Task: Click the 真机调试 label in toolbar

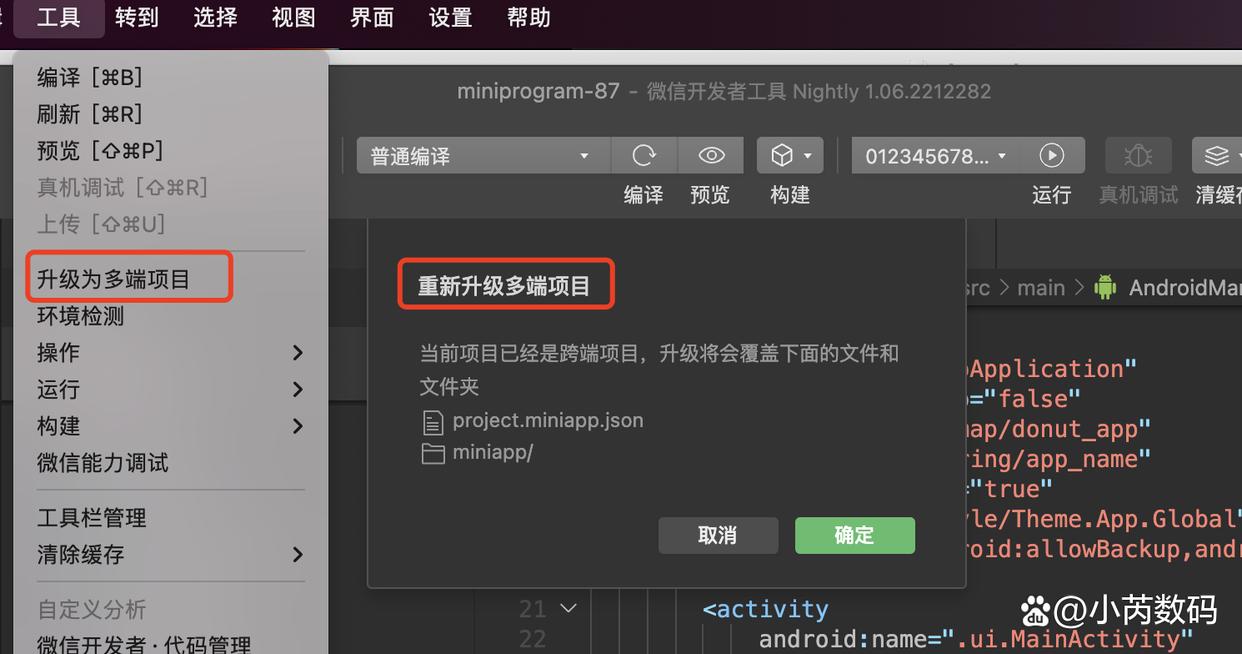Action: [x=1138, y=195]
